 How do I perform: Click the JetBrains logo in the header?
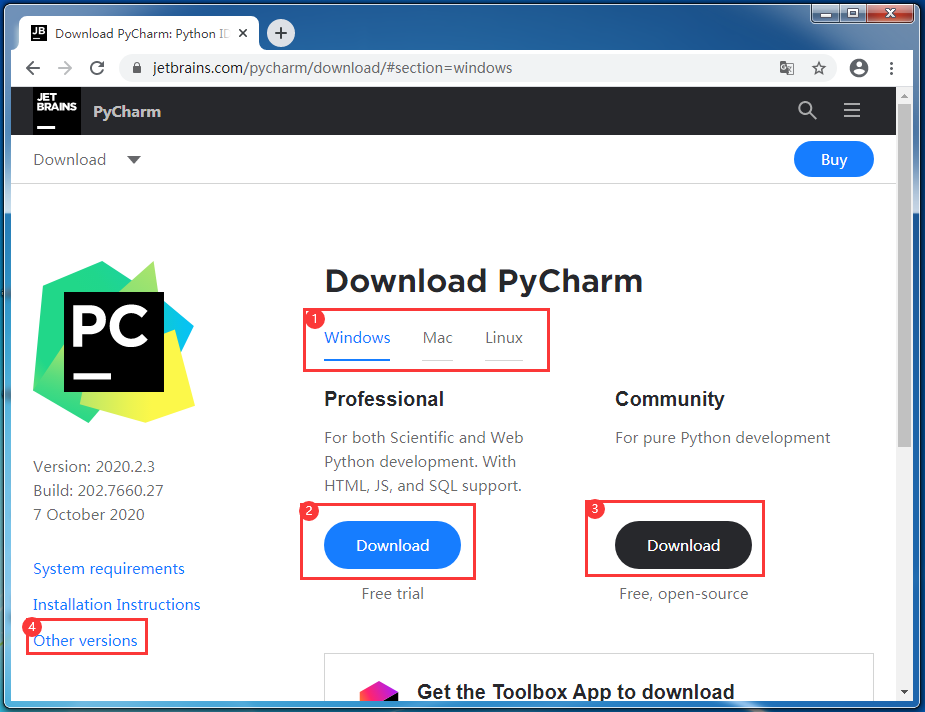tap(56, 110)
